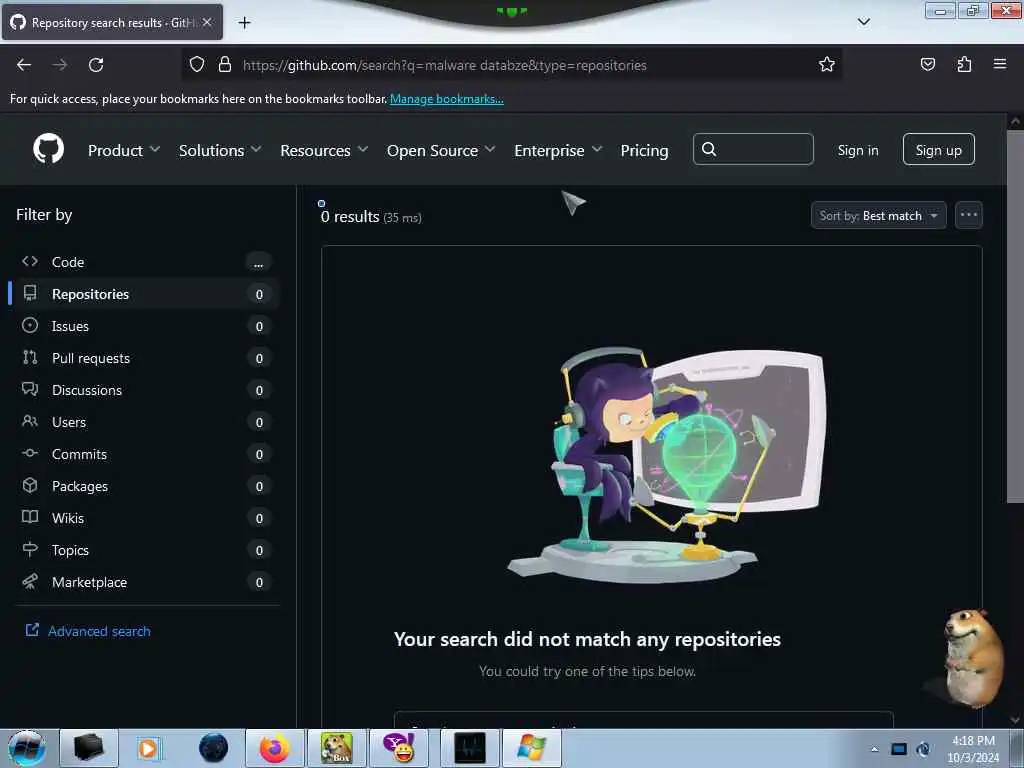
Task: Bookmark this page with the star icon
Action: coord(827,64)
